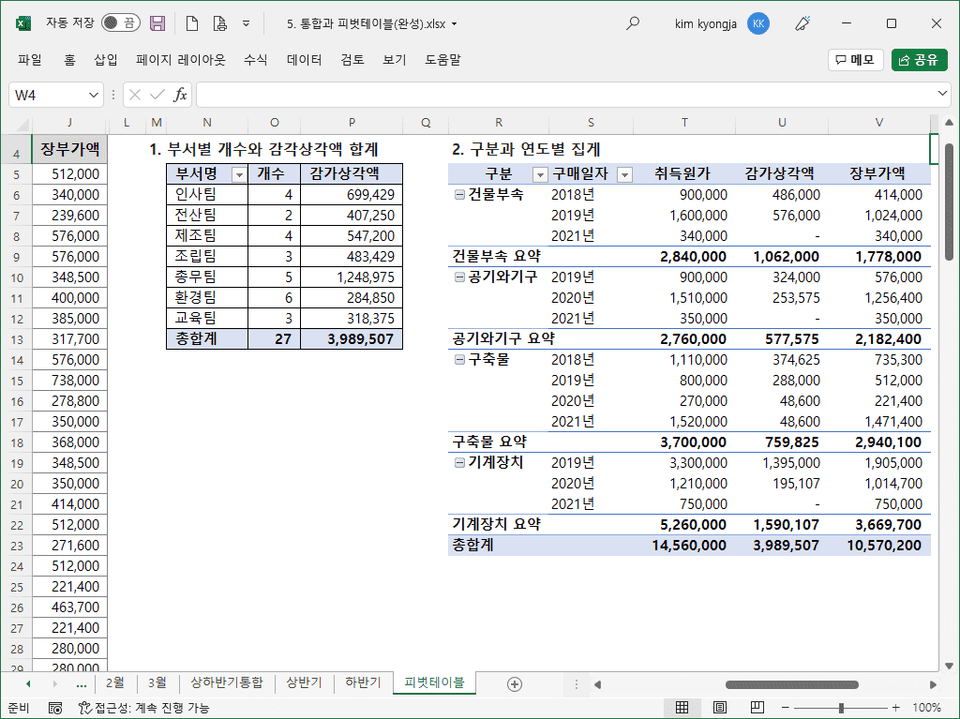The width and height of the screenshot is (960, 719).
Task: Collapse the 구축물 group
Action: point(459,360)
